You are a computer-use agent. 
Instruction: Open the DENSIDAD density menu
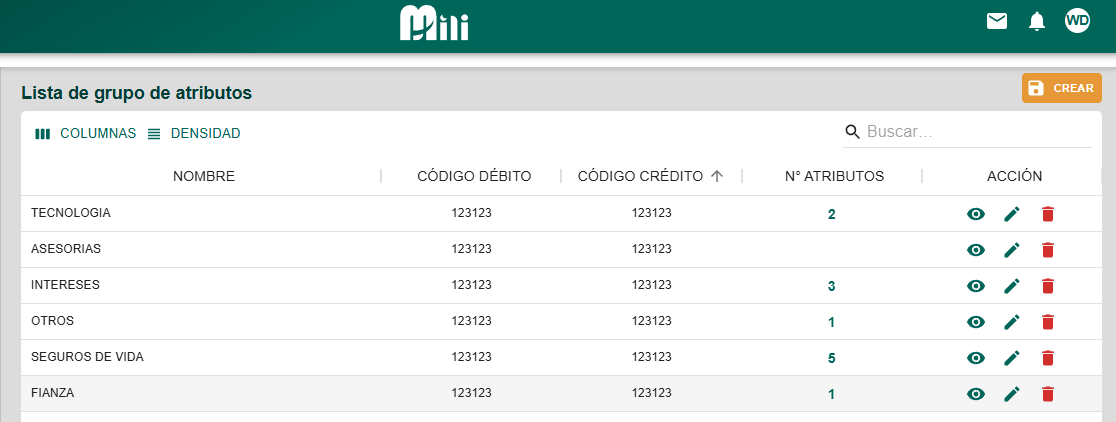coord(194,133)
